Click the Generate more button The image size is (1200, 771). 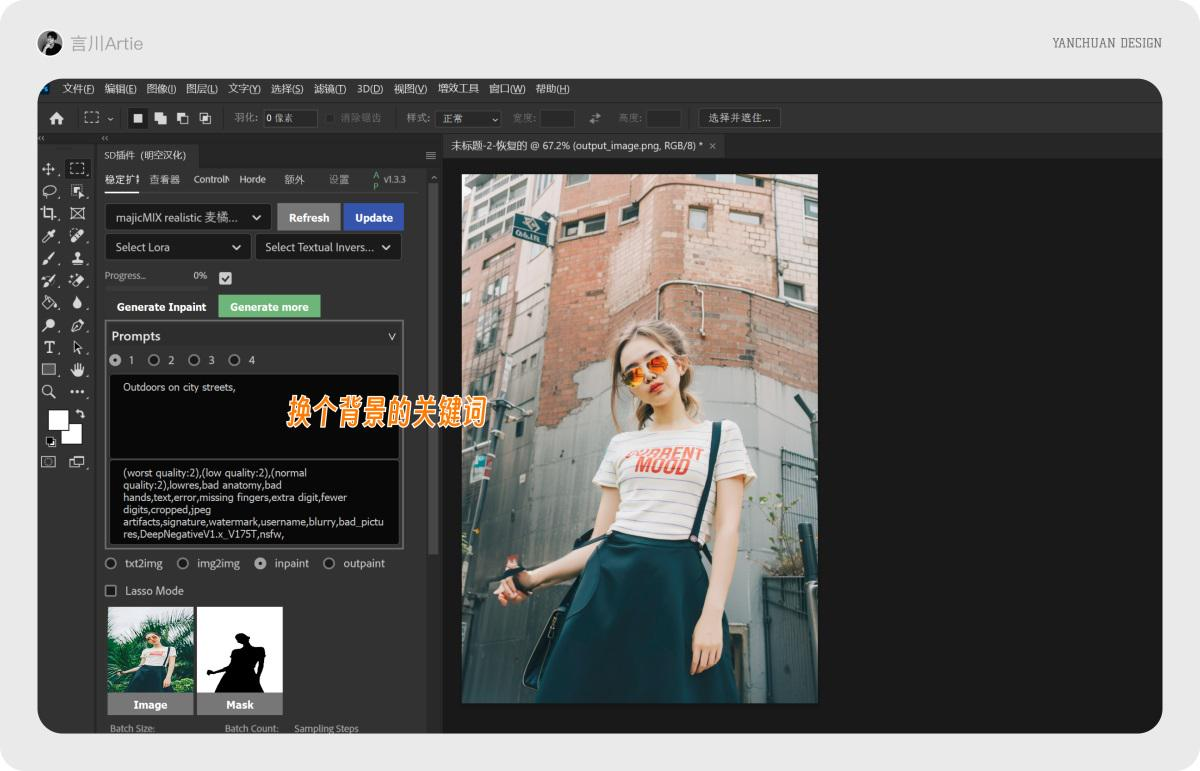(x=268, y=306)
